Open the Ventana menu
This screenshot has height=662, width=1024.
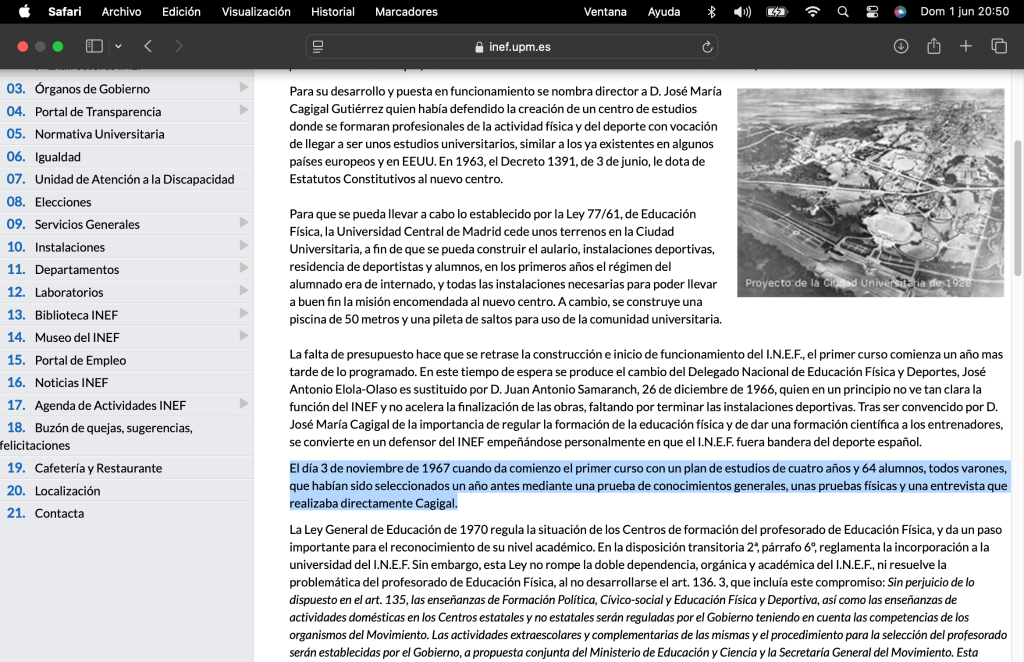pyautogui.click(x=605, y=11)
